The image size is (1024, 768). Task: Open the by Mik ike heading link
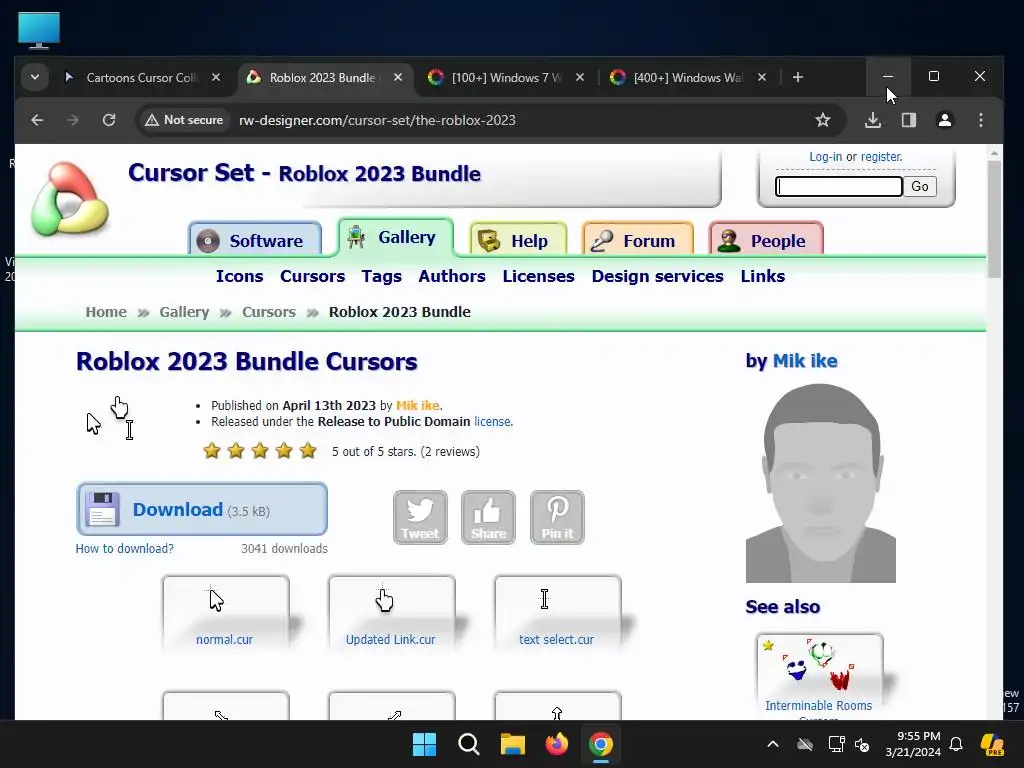click(x=805, y=361)
